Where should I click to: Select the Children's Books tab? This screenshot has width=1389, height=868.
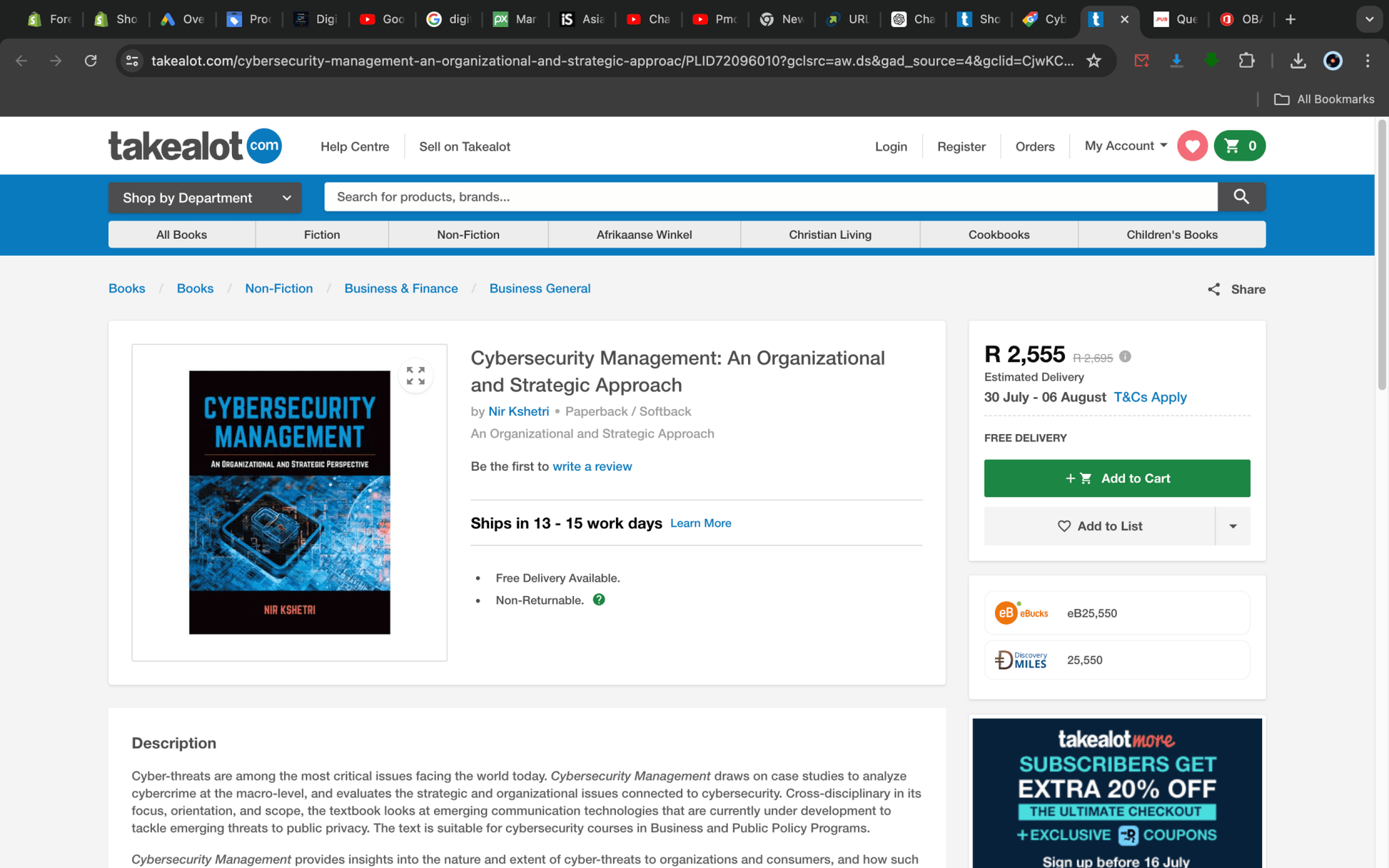[x=1172, y=234]
